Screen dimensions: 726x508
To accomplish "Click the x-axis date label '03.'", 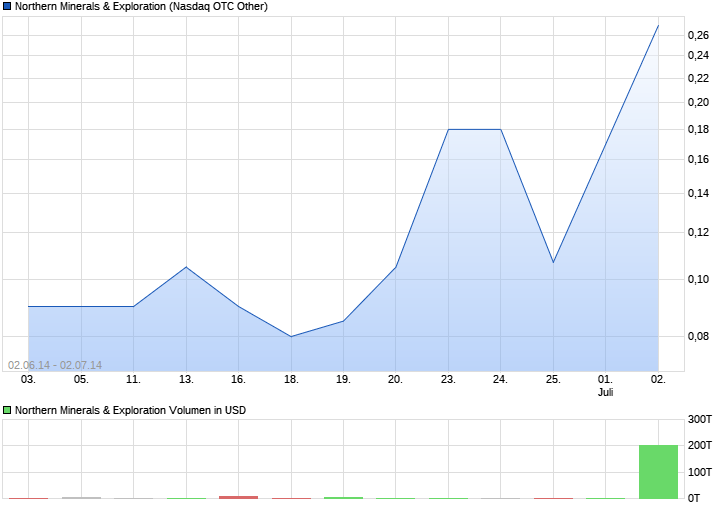I will pos(28,380).
